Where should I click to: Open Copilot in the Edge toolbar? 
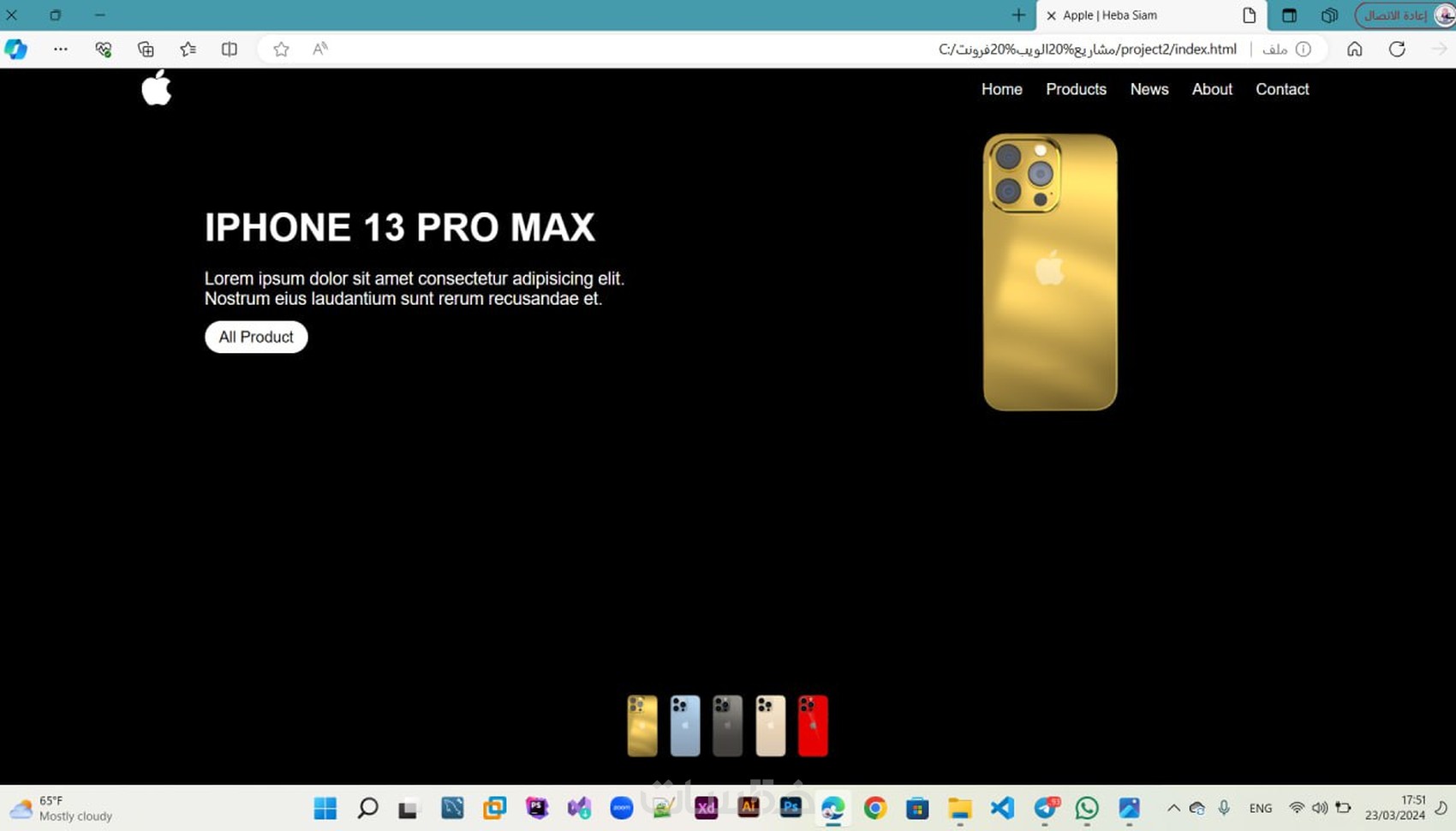16,49
